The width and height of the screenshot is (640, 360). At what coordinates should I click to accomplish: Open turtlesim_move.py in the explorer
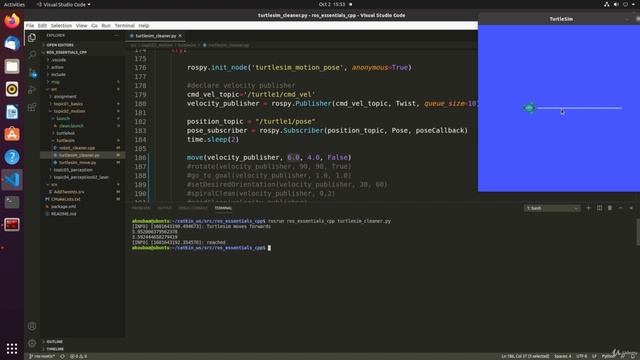coord(78,162)
